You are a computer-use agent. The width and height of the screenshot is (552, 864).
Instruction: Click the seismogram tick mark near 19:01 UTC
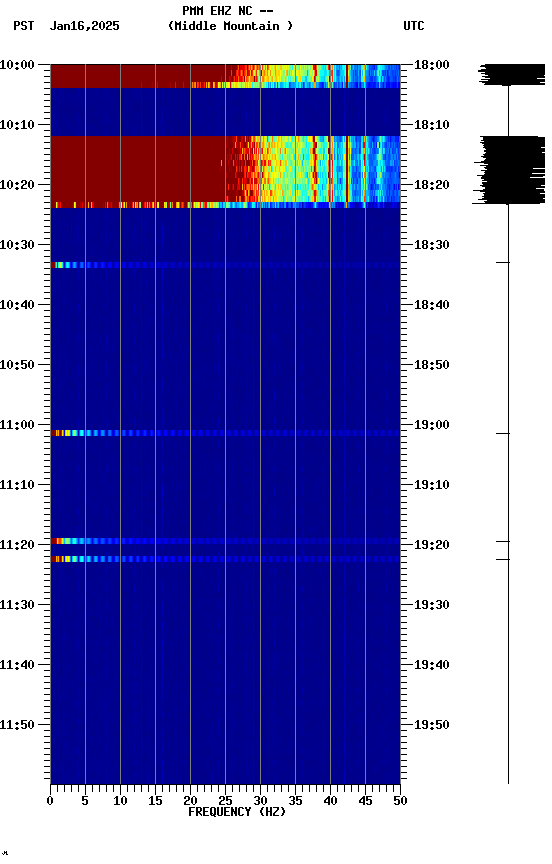(x=502, y=434)
